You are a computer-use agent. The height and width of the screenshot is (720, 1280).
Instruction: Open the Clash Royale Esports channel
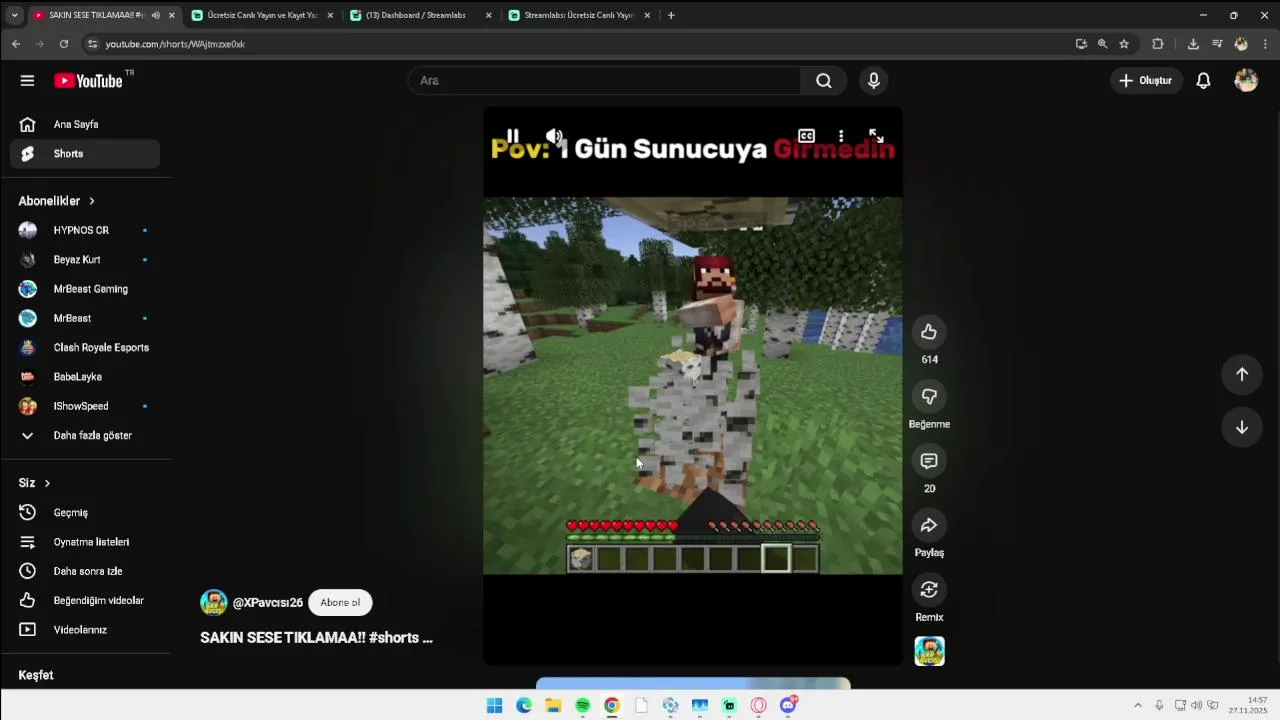(x=85, y=348)
